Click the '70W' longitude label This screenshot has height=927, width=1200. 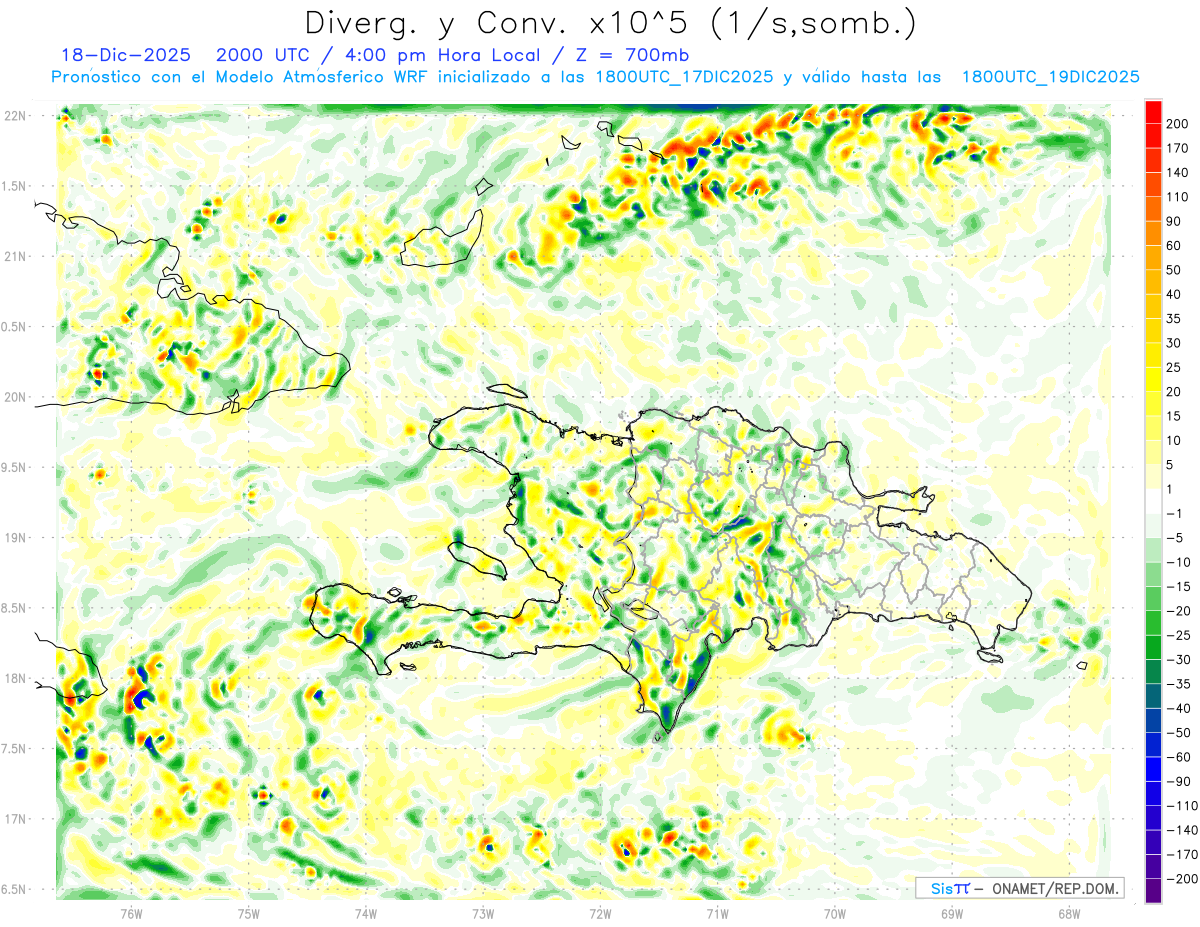[835, 913]
